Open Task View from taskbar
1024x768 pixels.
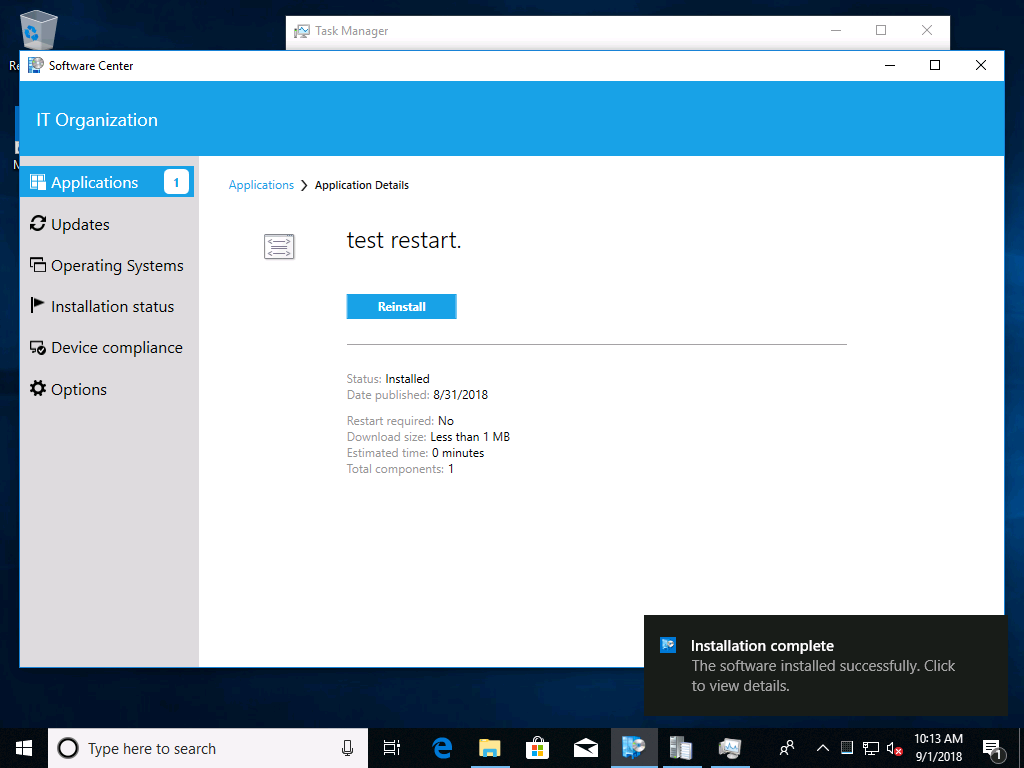392,748
